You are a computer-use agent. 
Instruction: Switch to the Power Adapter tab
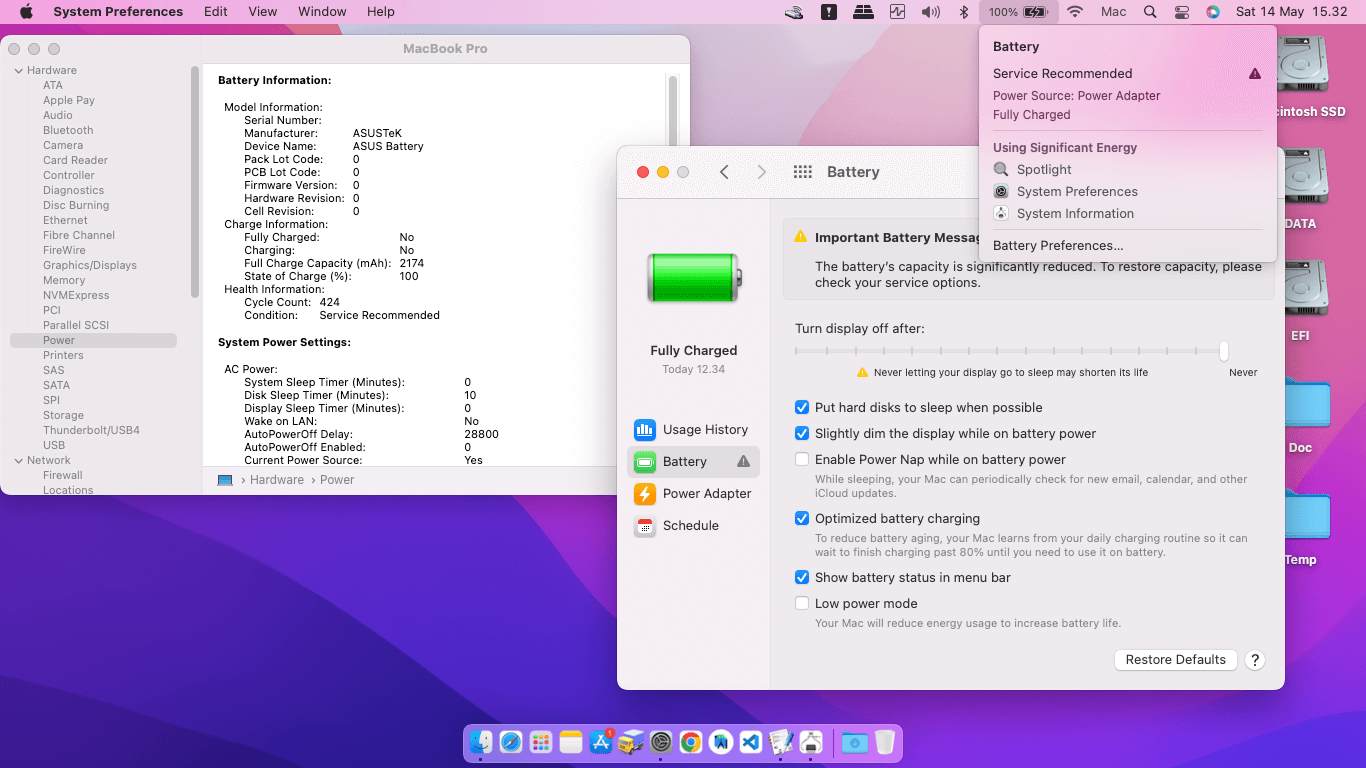(694, 494)
